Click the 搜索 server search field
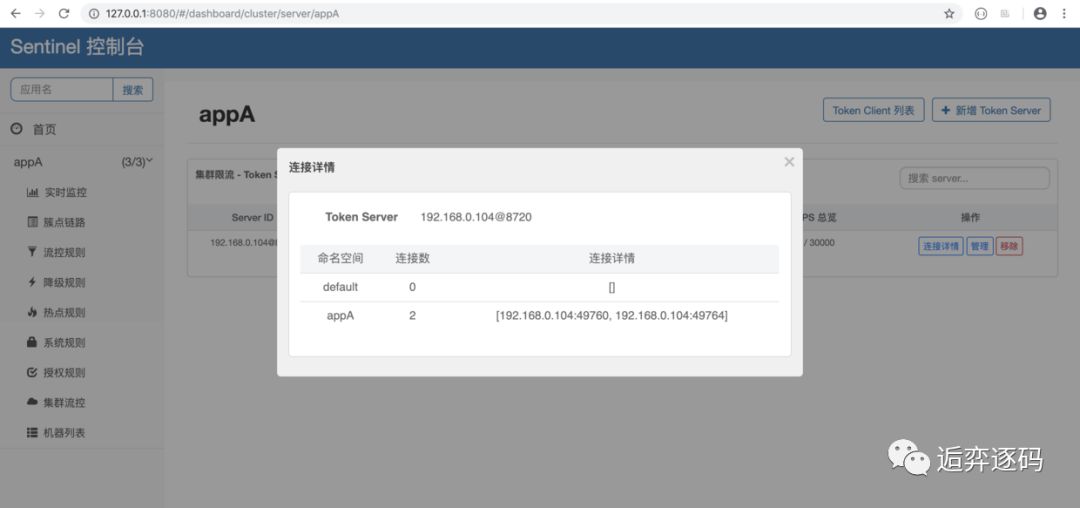The width and height of the screenshot is (1080, 508). [x=975, y=178]
